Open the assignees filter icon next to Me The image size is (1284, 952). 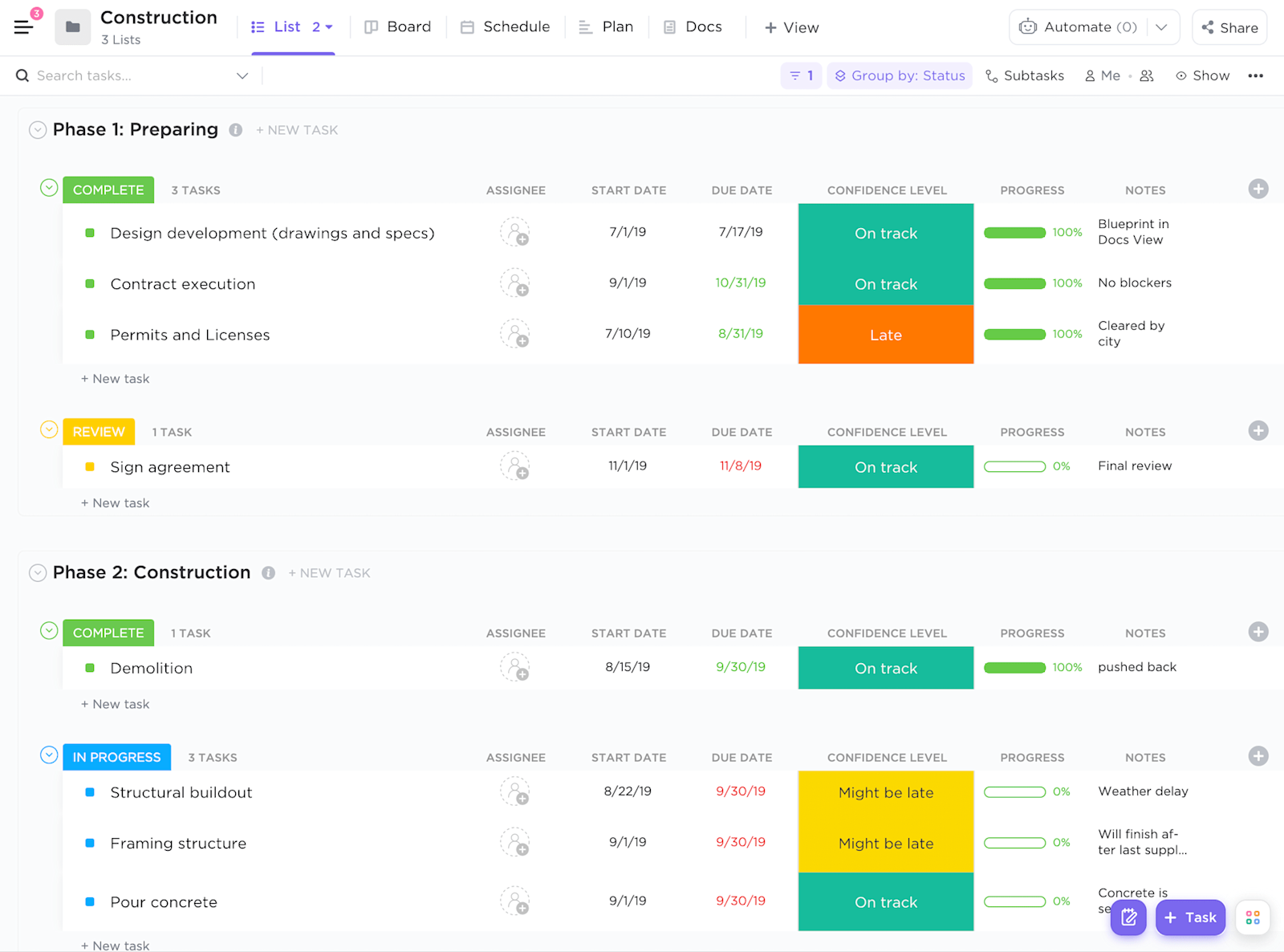click(x=1146, y=75)
